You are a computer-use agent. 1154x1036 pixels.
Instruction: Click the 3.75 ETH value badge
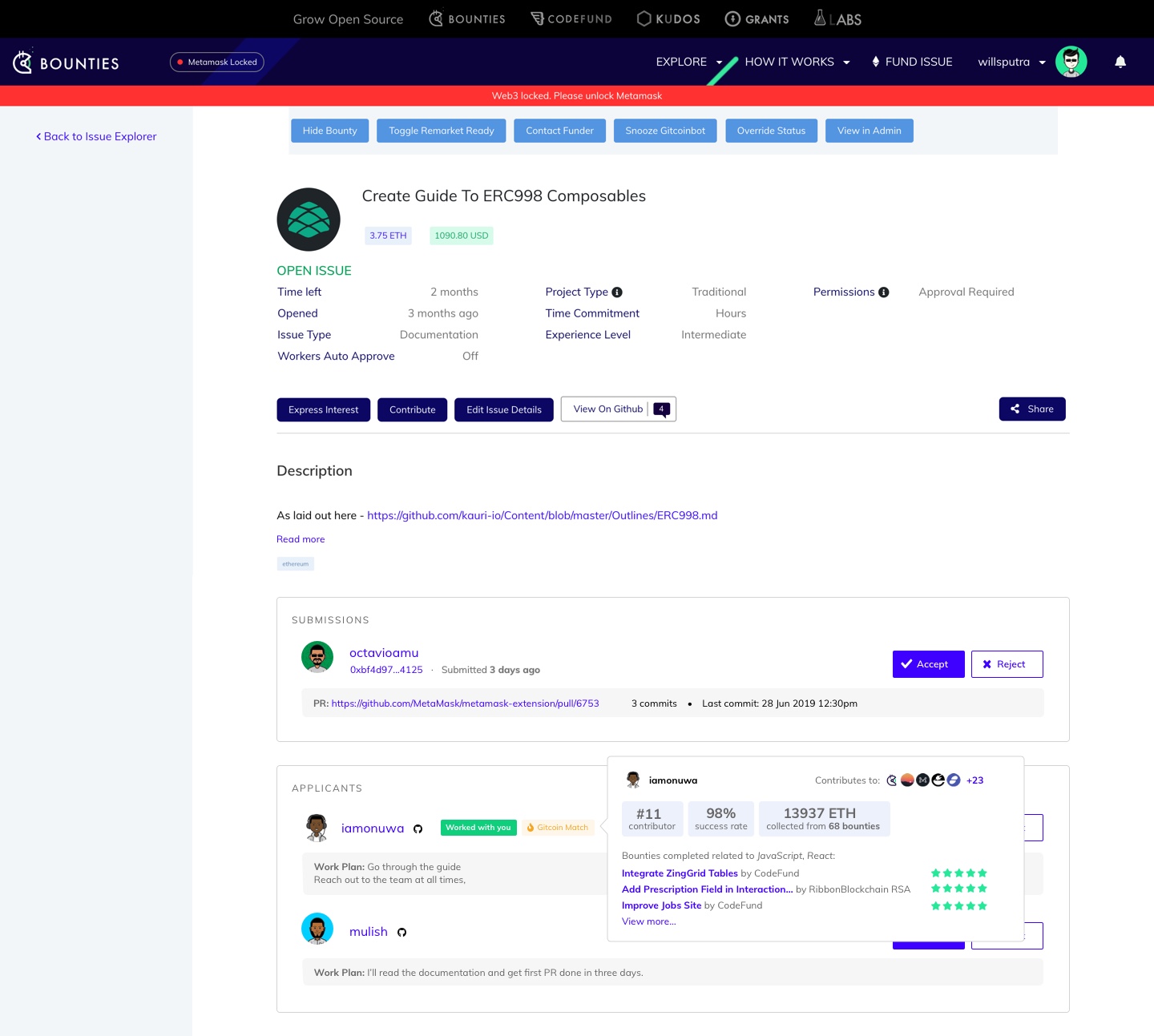(388, 236)
